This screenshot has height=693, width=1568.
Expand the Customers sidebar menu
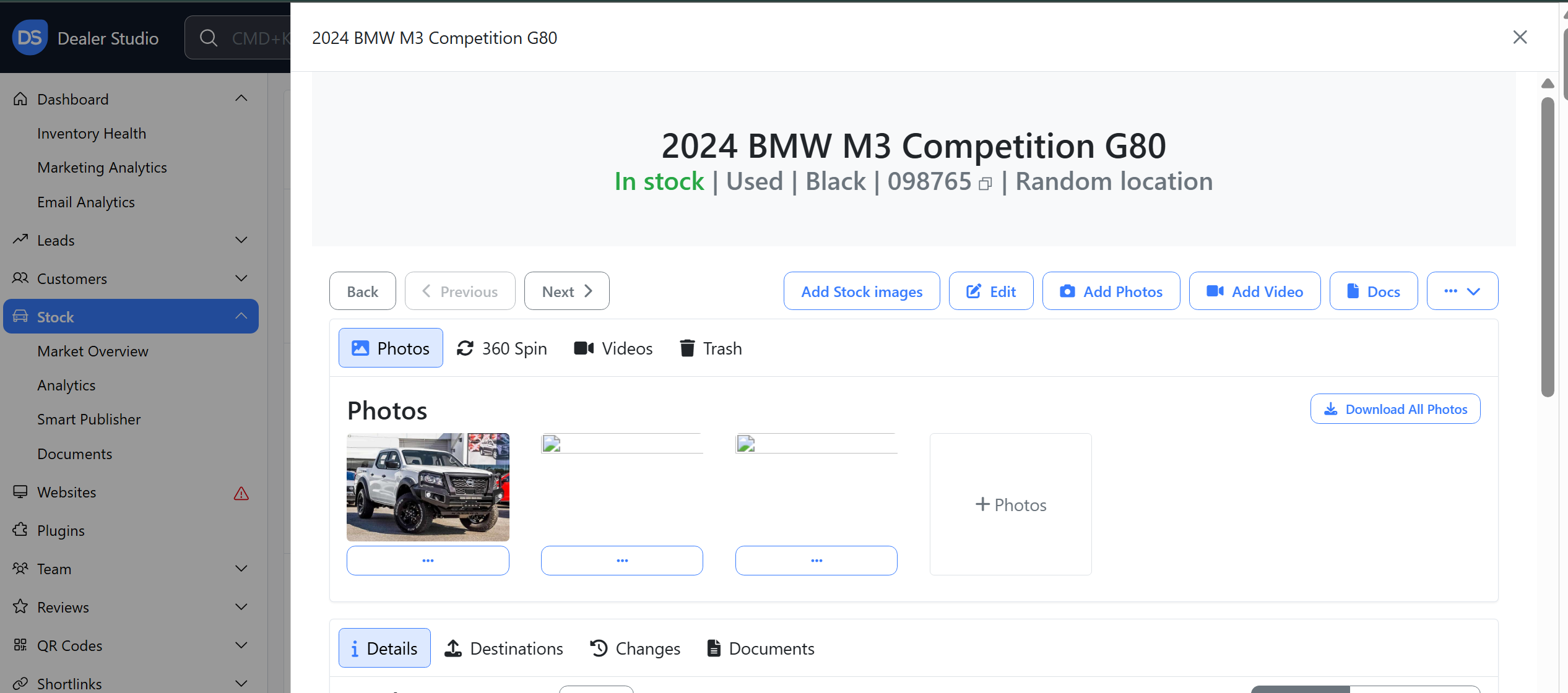click(241, 278)
